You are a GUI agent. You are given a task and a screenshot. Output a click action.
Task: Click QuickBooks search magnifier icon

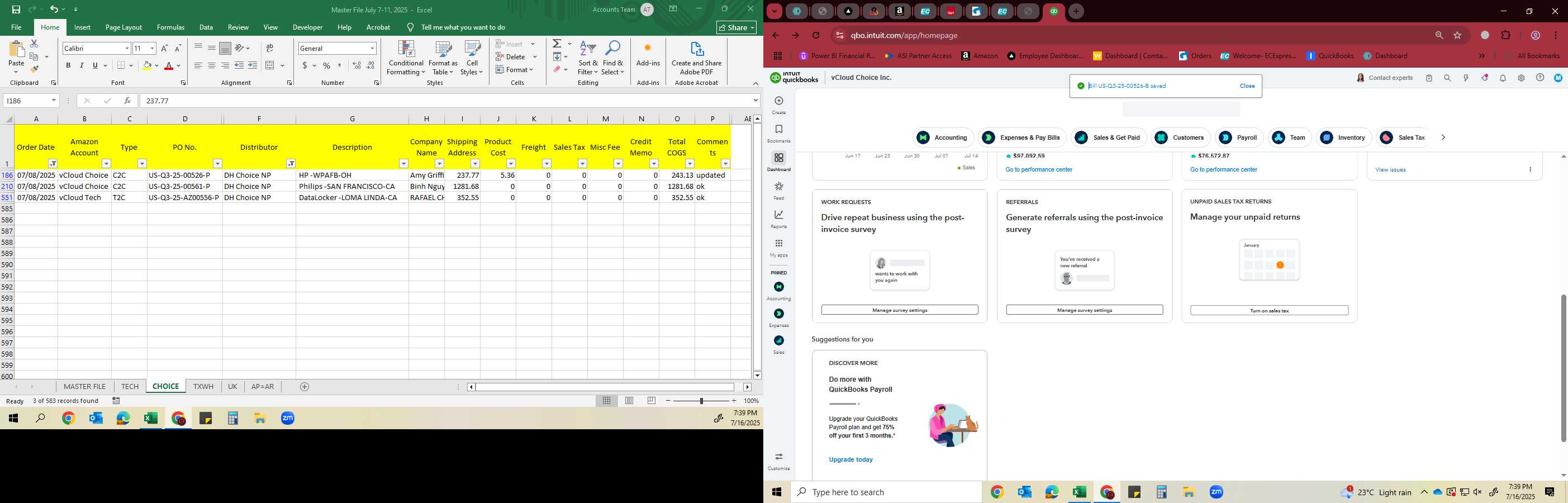coord(1447,78)
